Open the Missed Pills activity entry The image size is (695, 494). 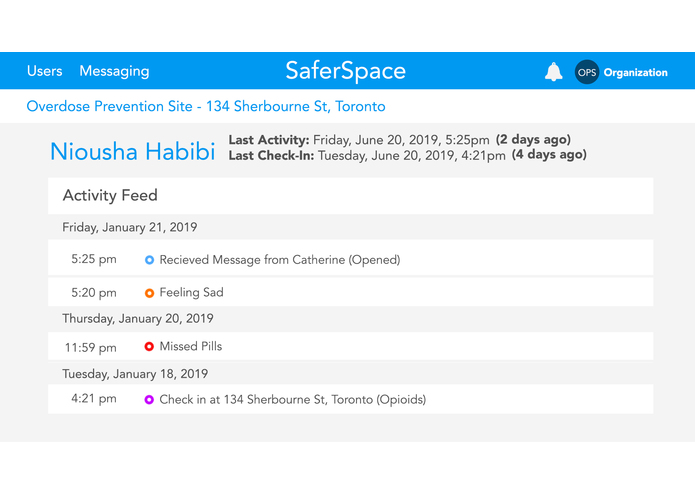pyautogui.click(x=350, y=346)
